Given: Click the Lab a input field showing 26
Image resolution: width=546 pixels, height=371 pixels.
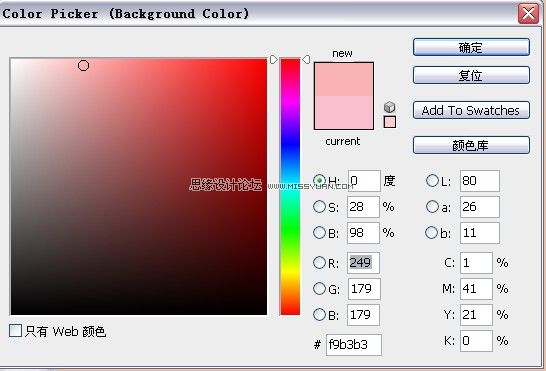Looking at the screenshot, I should click(x=480, y=207).
